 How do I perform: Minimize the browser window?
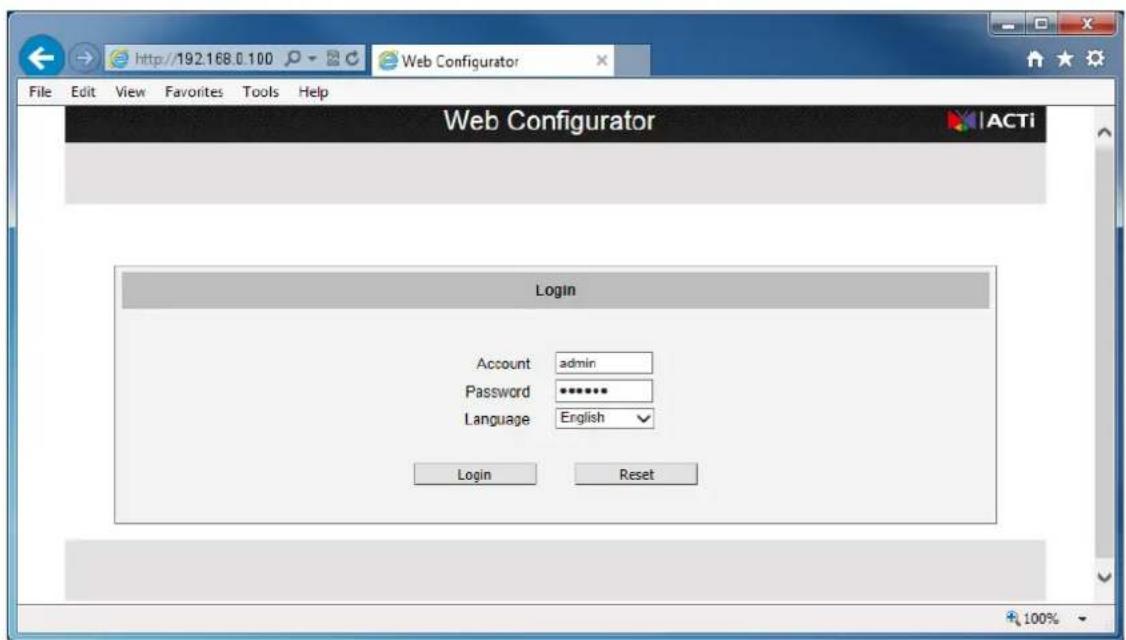point(1010,25)
